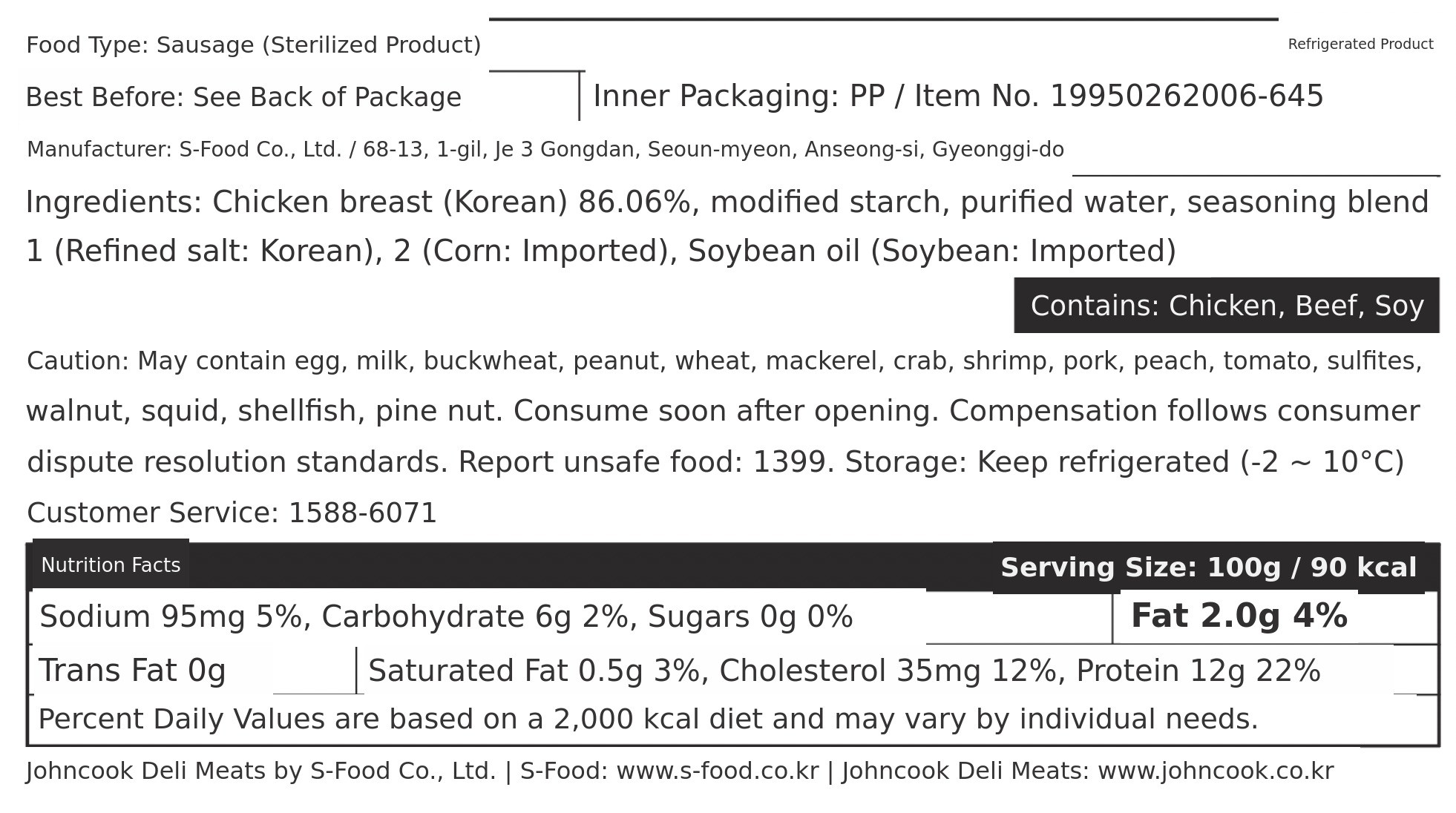
Task: Click the Food Type: Sausage line
Action: coord(253,45)
